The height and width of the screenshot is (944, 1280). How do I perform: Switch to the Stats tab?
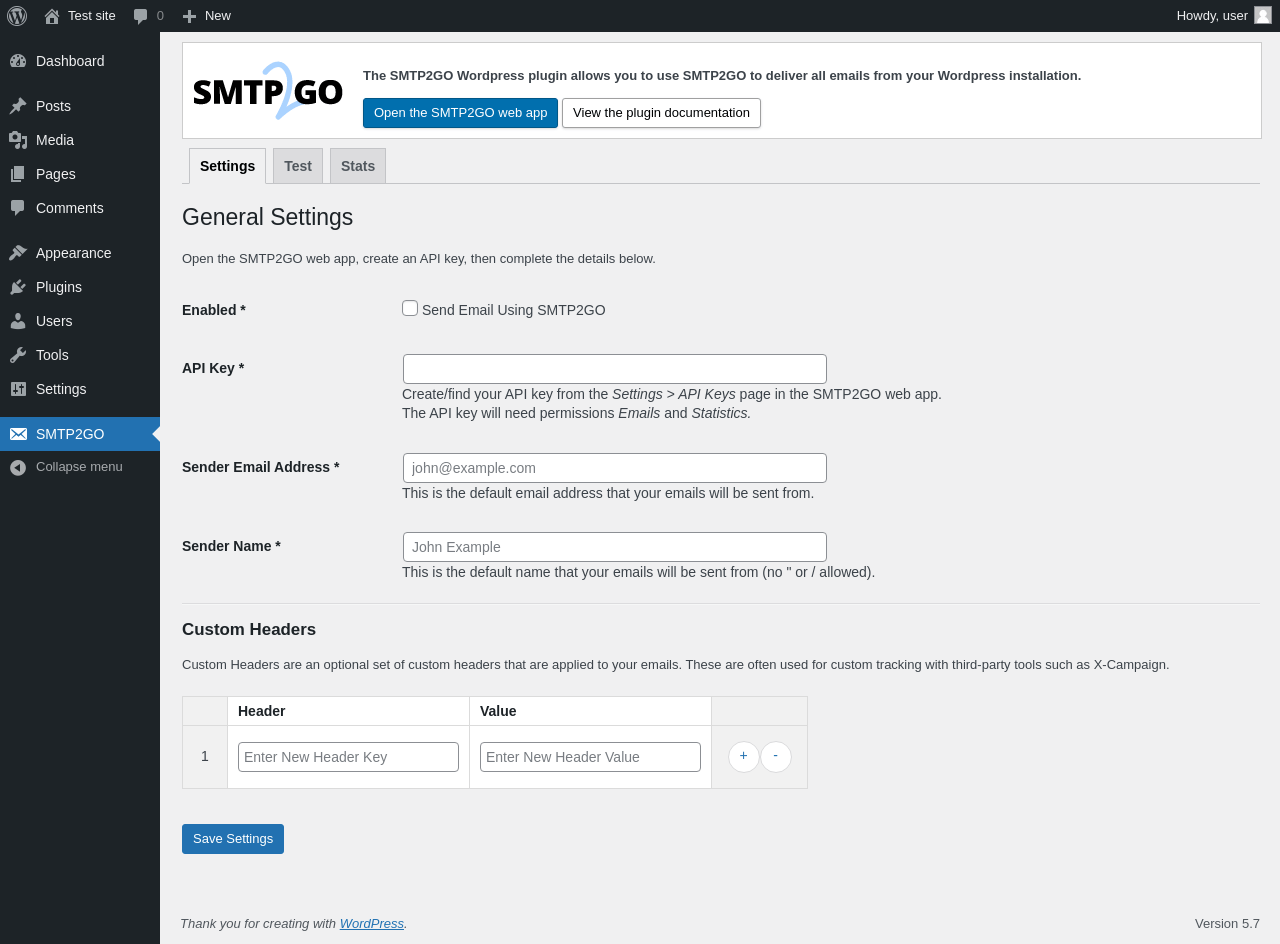tap(358, 166)
